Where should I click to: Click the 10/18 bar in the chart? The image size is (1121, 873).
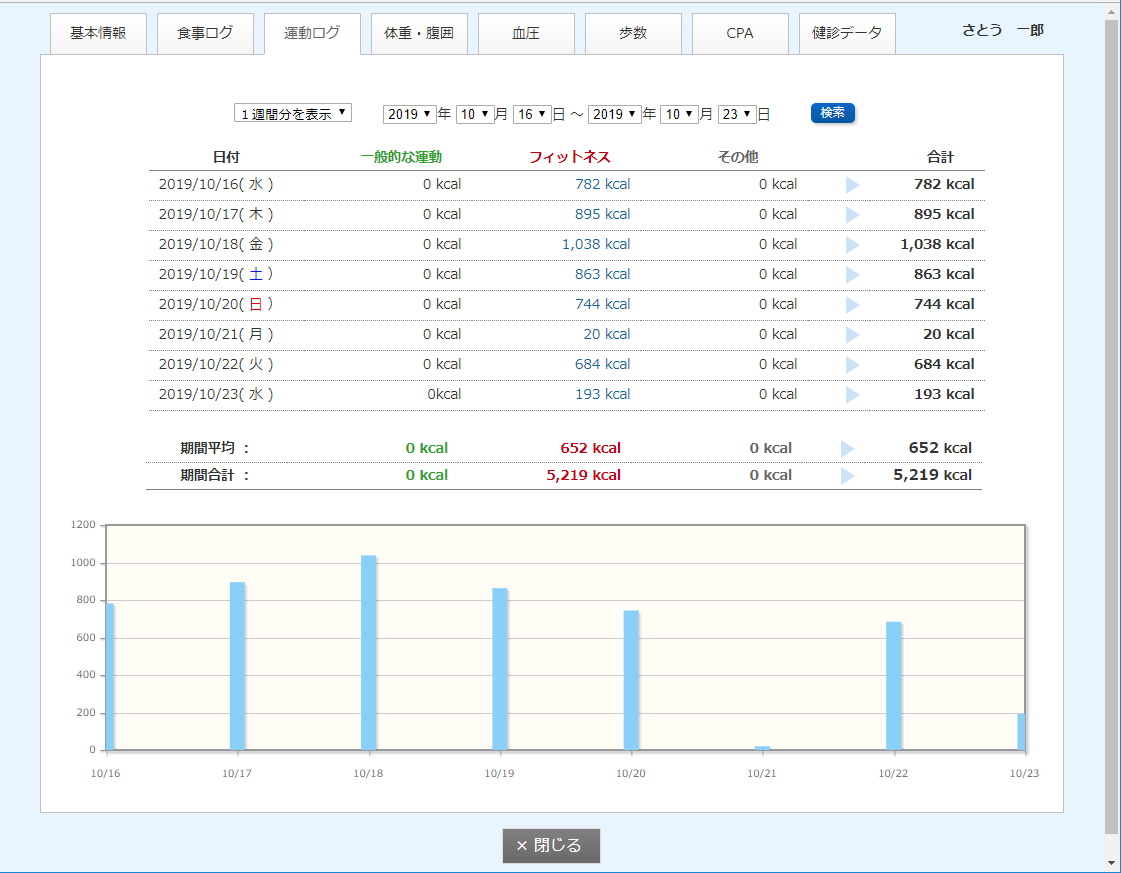tap(368, 652)
